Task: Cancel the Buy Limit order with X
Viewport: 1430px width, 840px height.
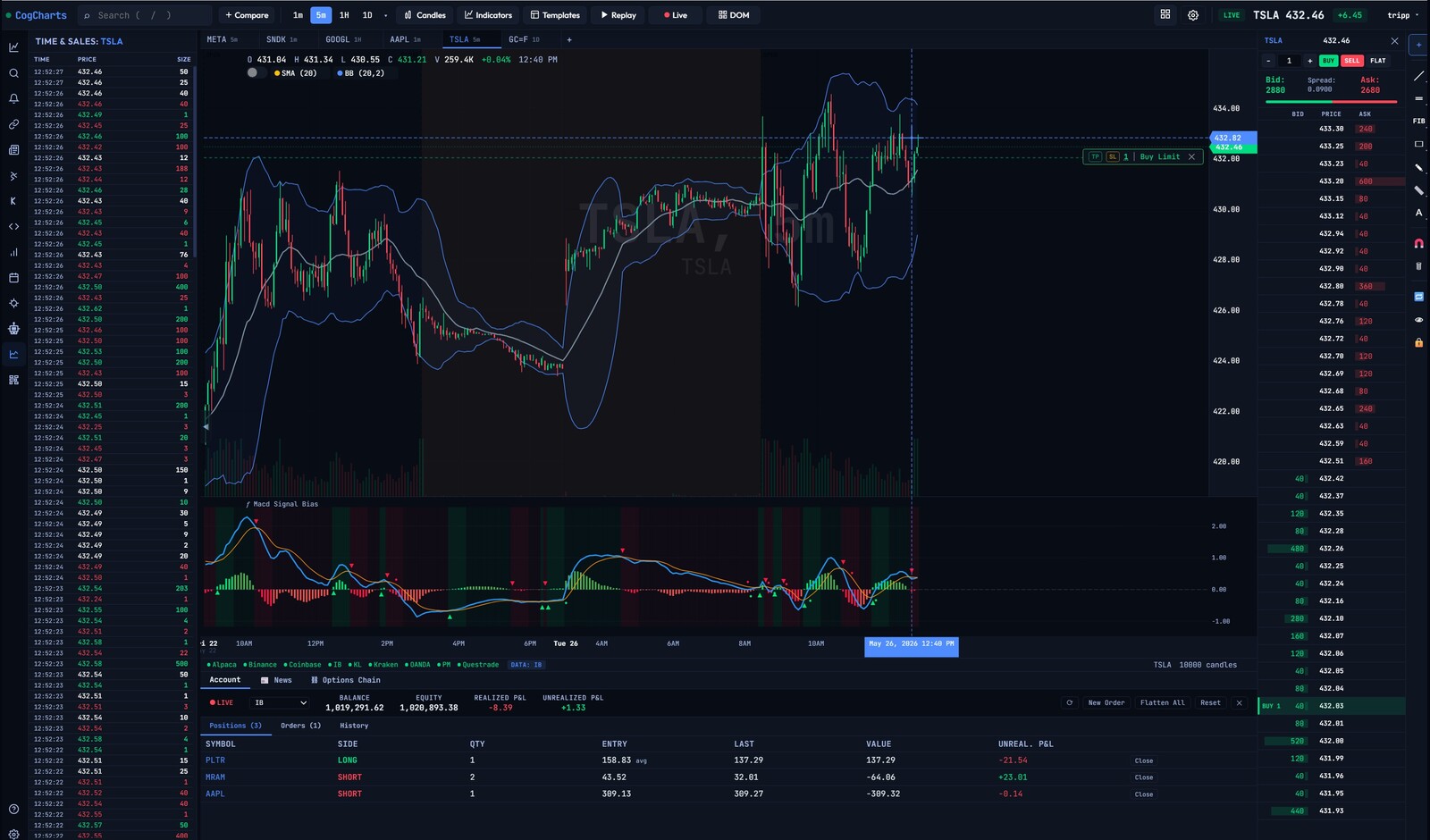Action: pos(1191,156)
